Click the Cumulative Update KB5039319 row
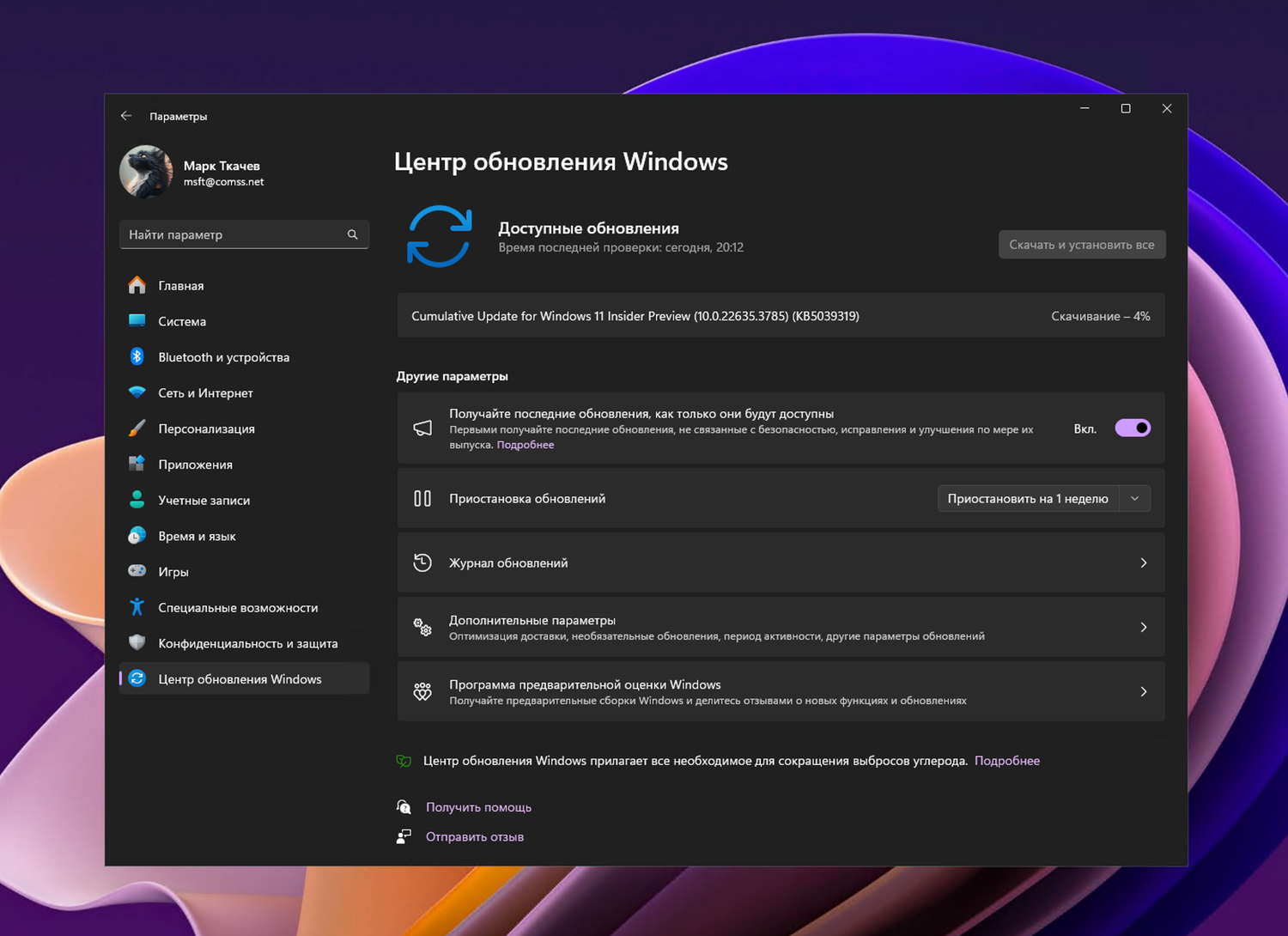 [x=781, y=316]
